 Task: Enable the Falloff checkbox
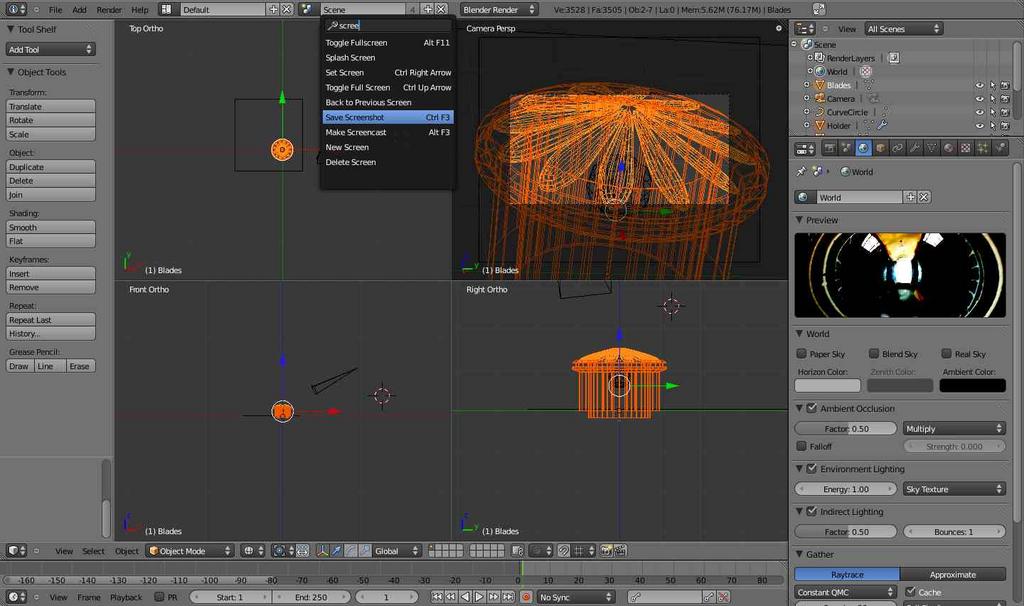point(801,446)
